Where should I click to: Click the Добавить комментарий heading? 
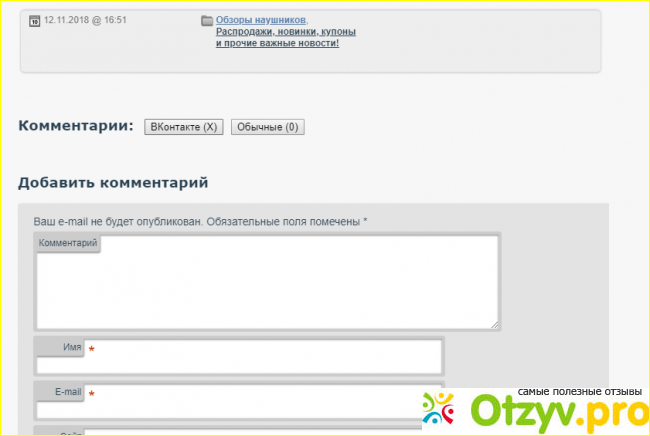[113, 182]
